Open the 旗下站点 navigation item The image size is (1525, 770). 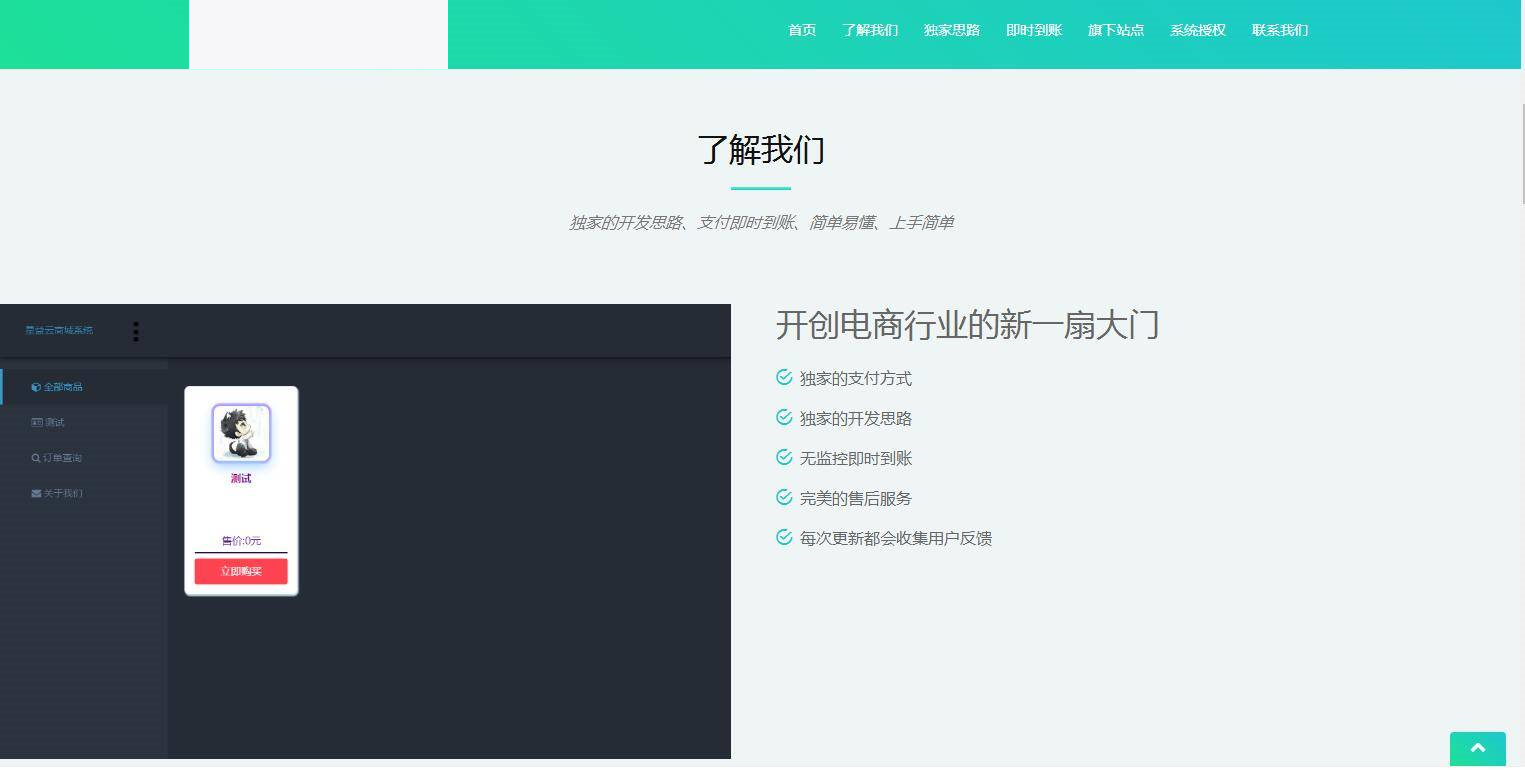[x=1115, y=30]
